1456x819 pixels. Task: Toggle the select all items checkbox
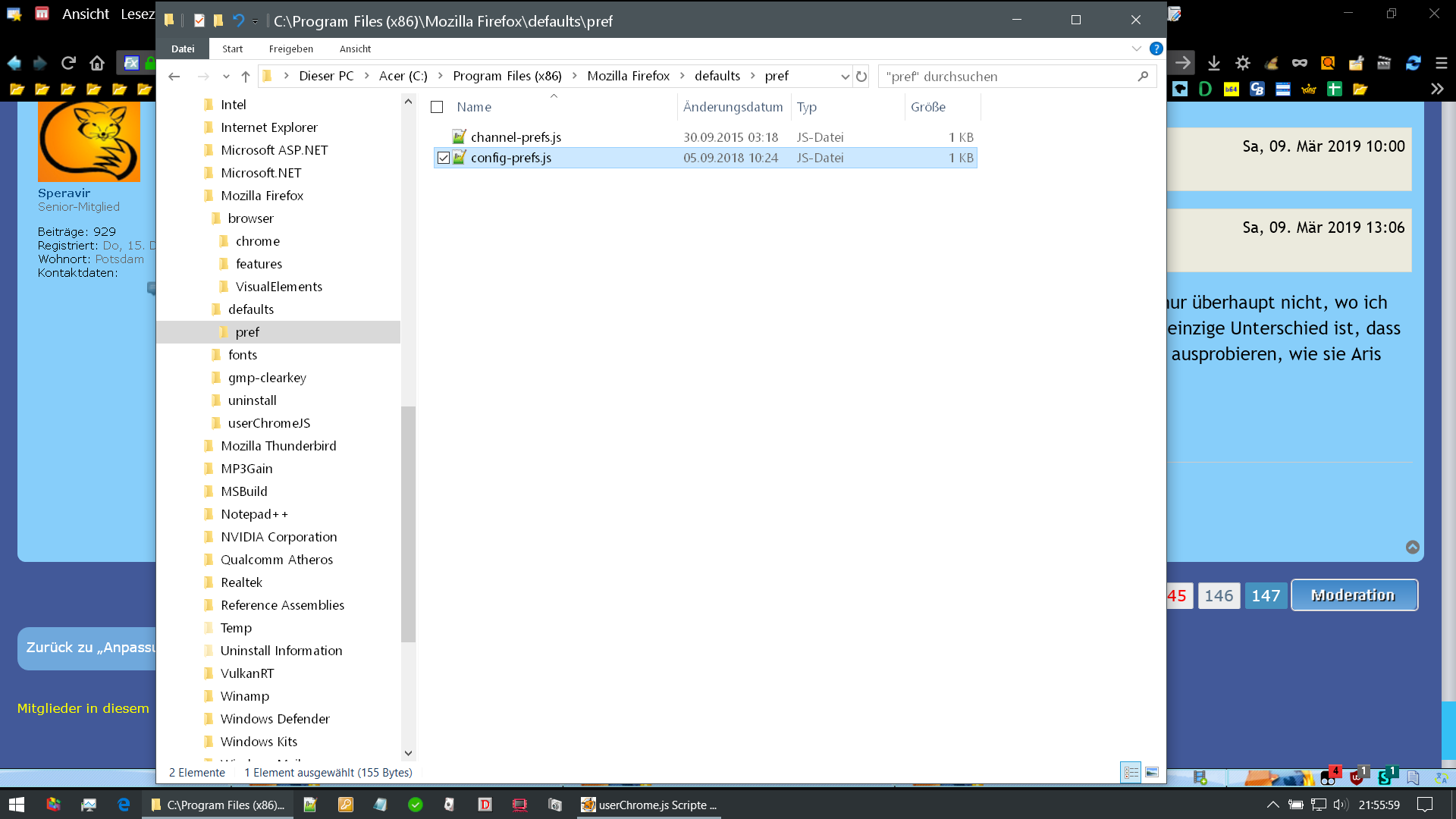(x=437, y=107)
